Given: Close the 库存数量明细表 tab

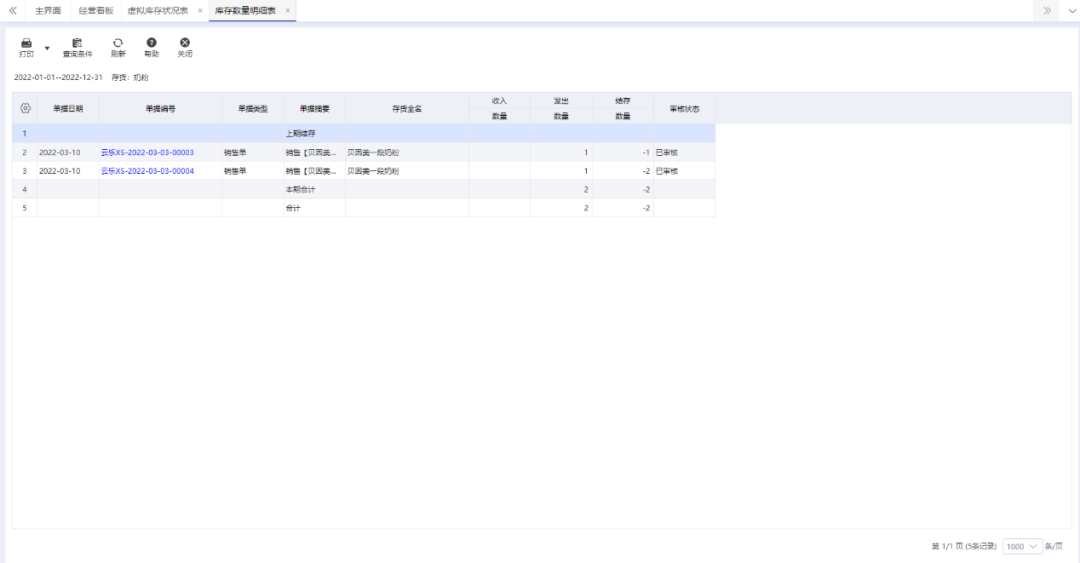Looking at the screenshot, I should coord(288,10).
